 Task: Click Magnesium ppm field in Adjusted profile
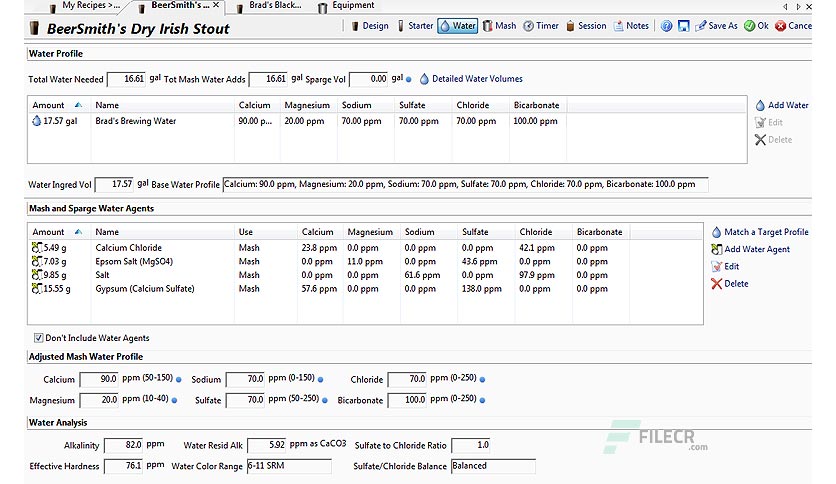point(99,400)
